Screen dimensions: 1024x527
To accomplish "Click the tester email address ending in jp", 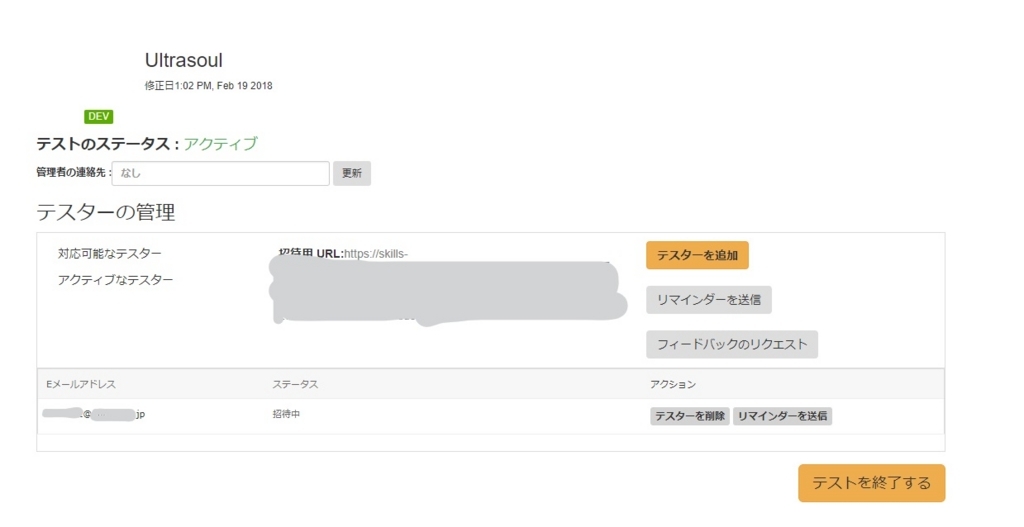I will pos(93,414).
